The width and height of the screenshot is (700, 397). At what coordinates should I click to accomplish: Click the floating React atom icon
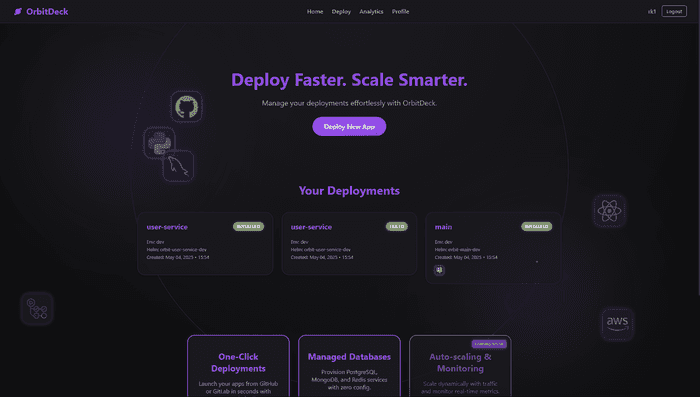click(609, 210)
